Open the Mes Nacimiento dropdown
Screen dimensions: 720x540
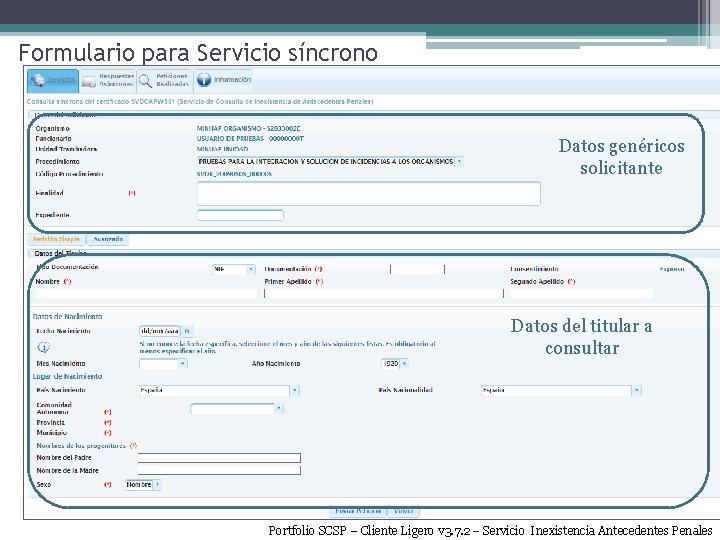(163, 364)
